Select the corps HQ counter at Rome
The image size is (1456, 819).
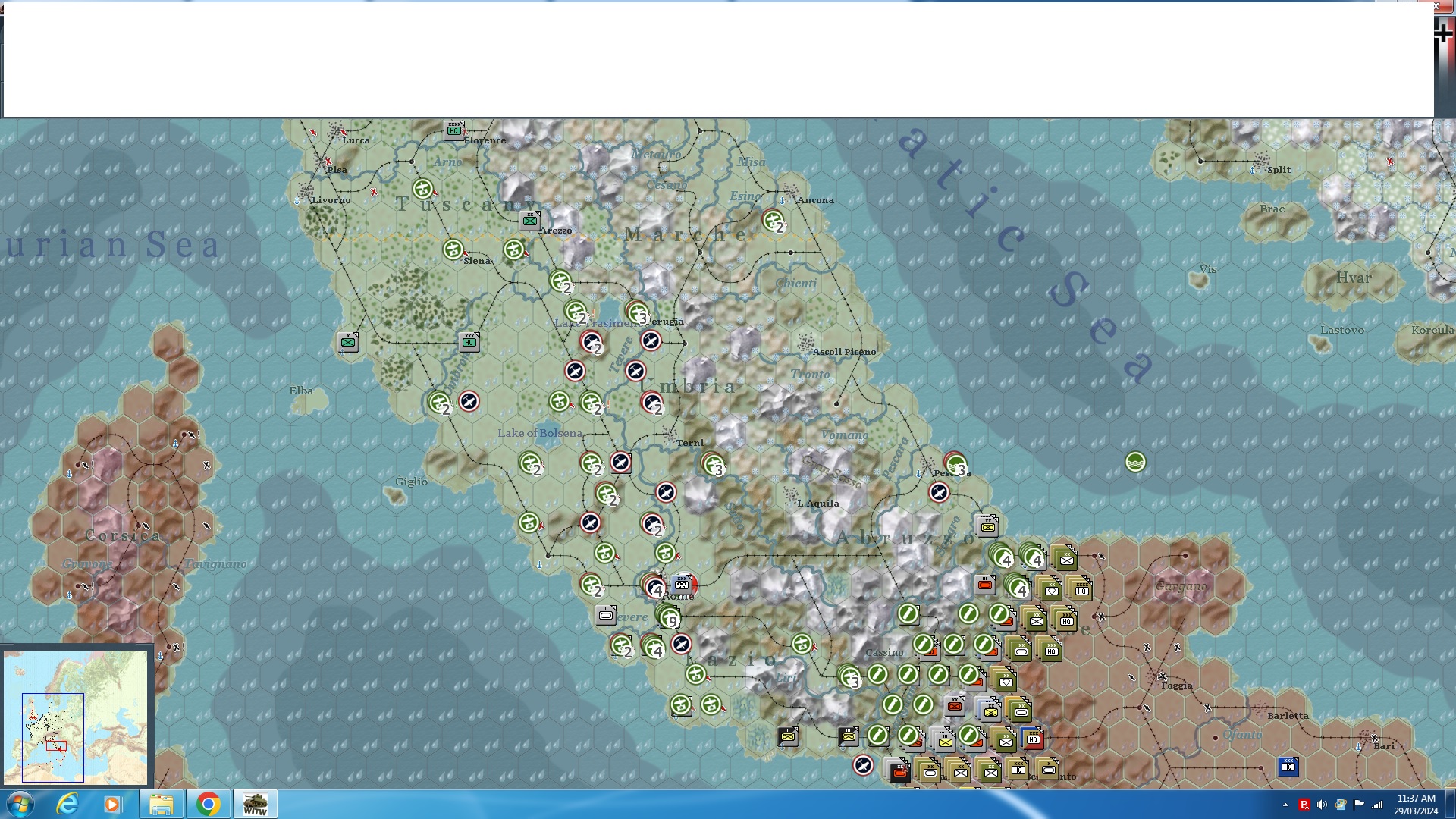(682, 584)
